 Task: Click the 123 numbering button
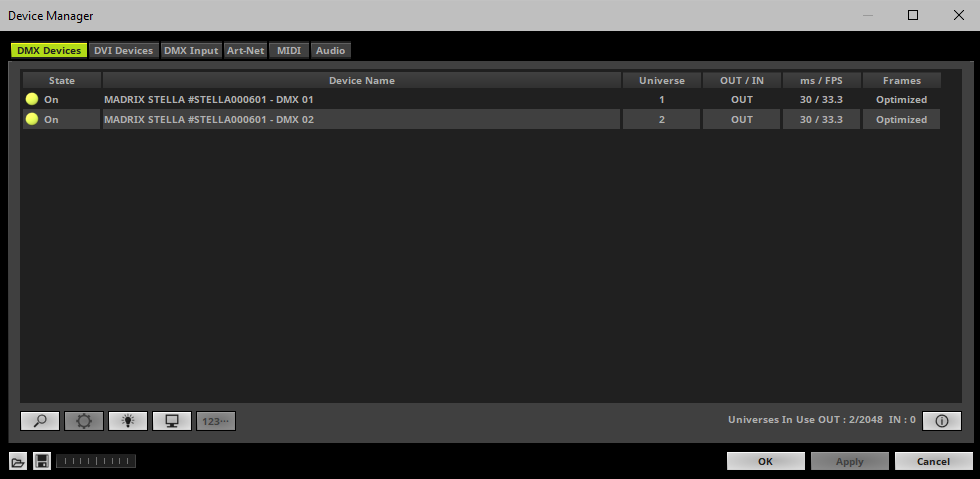tap(216, 421)
